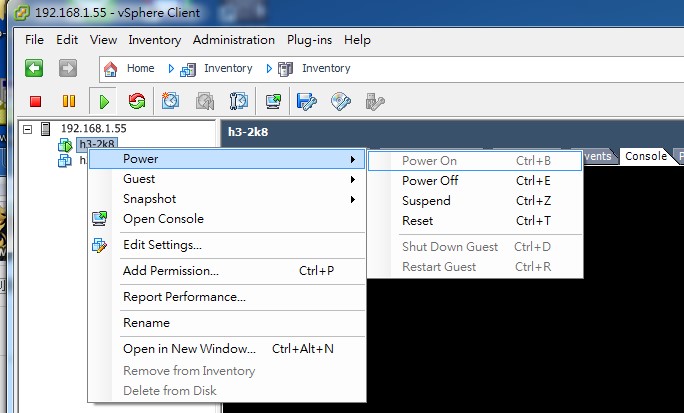This screenshot has width=684, height=413.
Task: Choose Add Permission... from context menu
Action: pos(227,271)
